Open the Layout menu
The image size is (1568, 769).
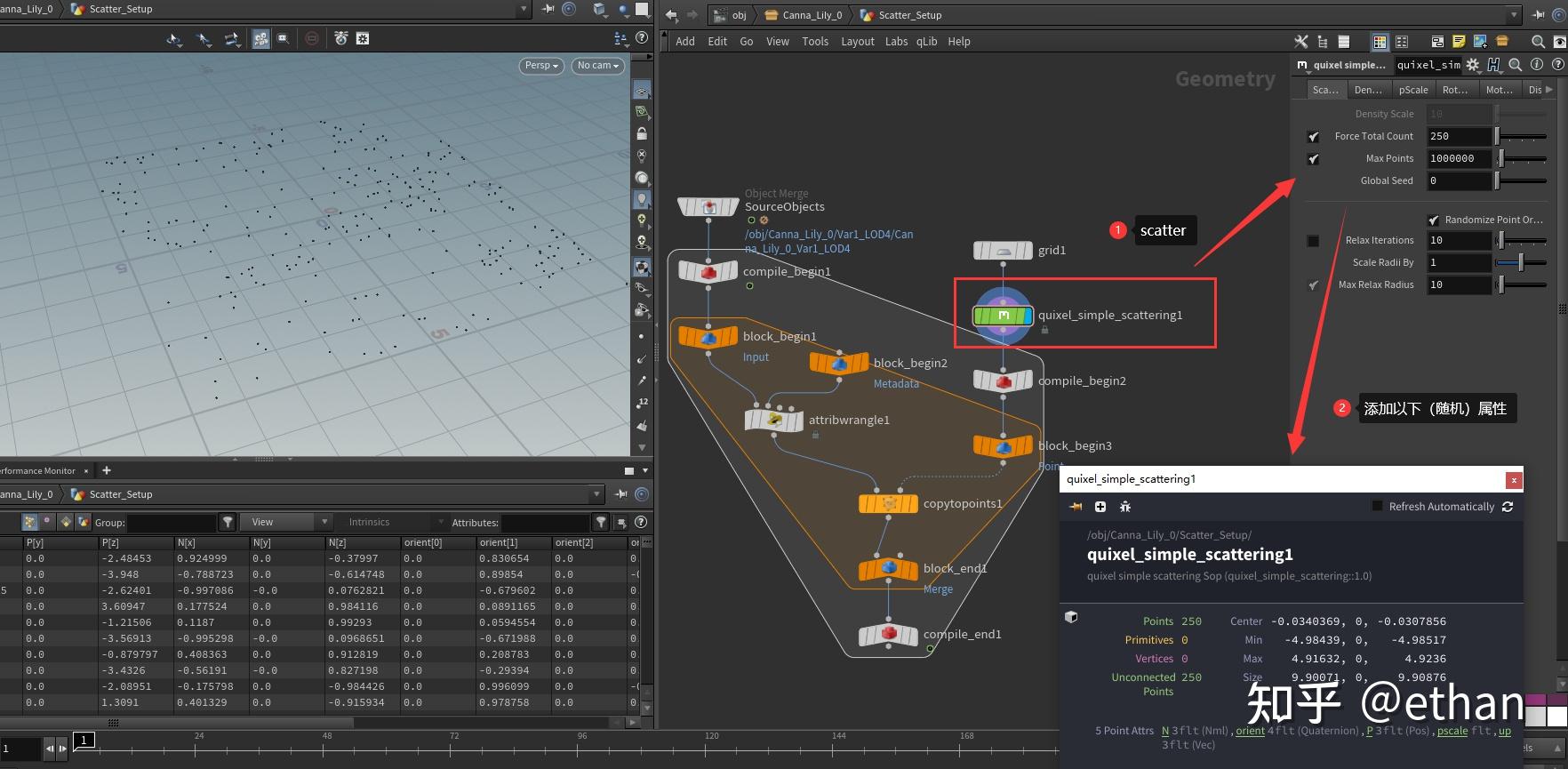857,42
